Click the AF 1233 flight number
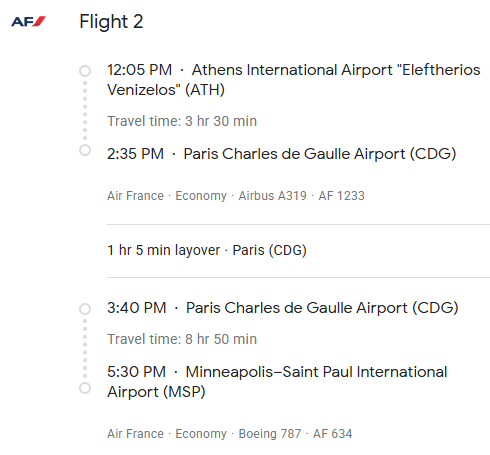 341,196
